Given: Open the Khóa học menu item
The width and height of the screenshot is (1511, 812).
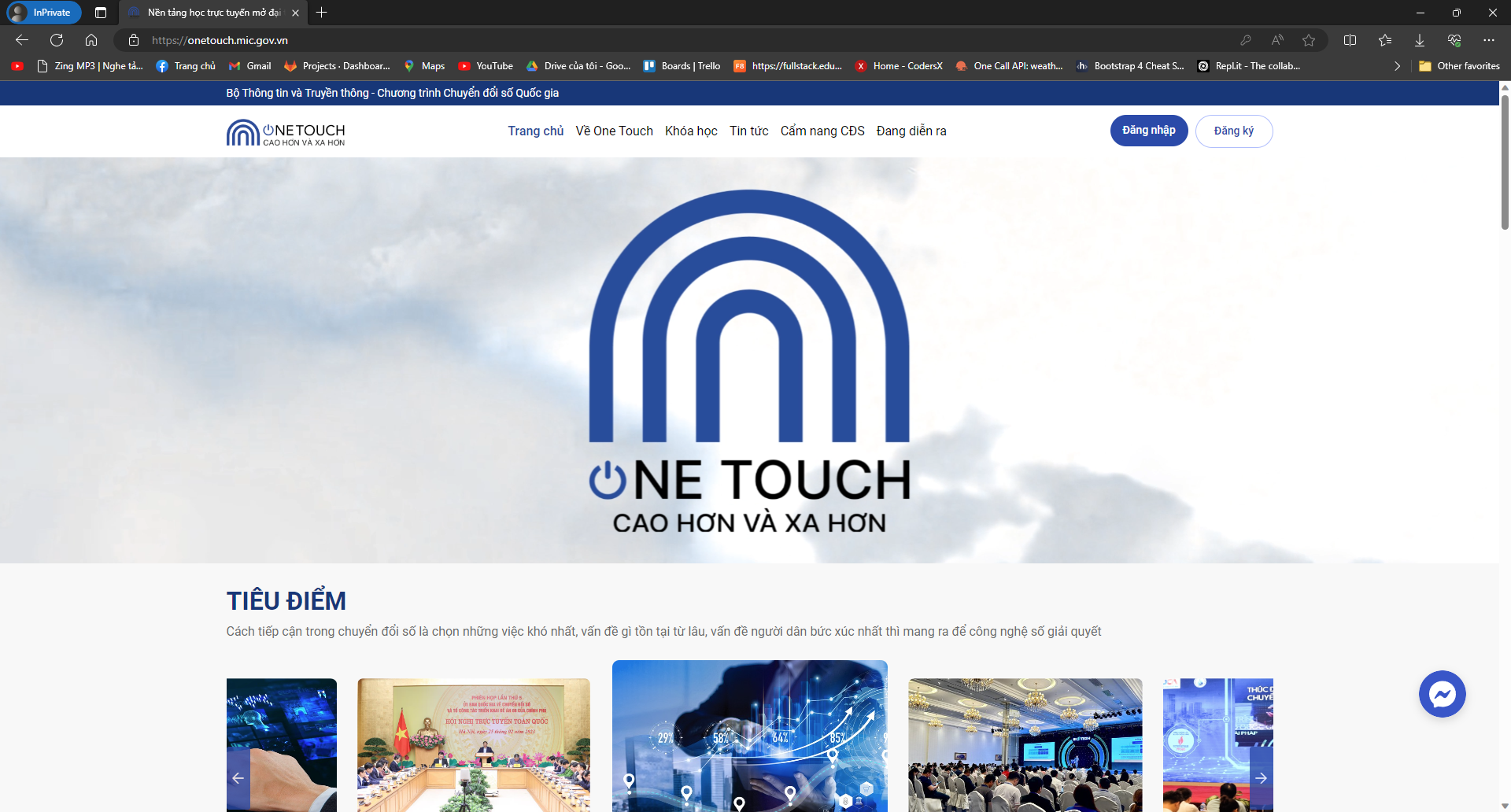Looking at the screenshot, I should coord(691,131).
